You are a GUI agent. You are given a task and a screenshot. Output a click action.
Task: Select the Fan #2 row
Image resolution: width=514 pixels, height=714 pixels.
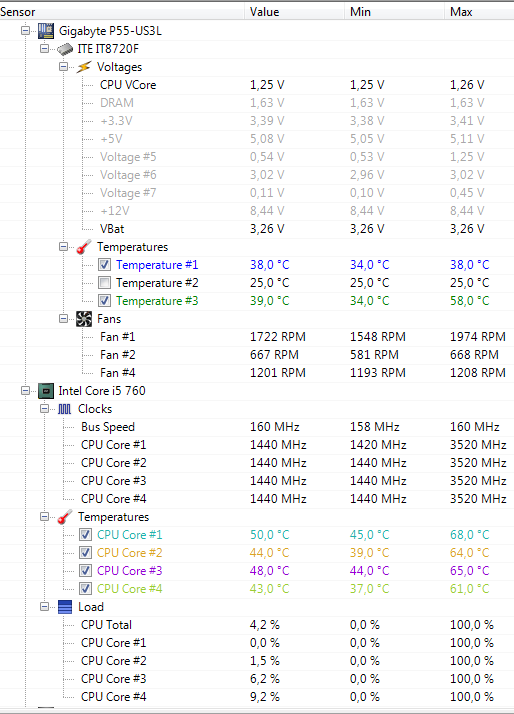click(x=257, y=355)
